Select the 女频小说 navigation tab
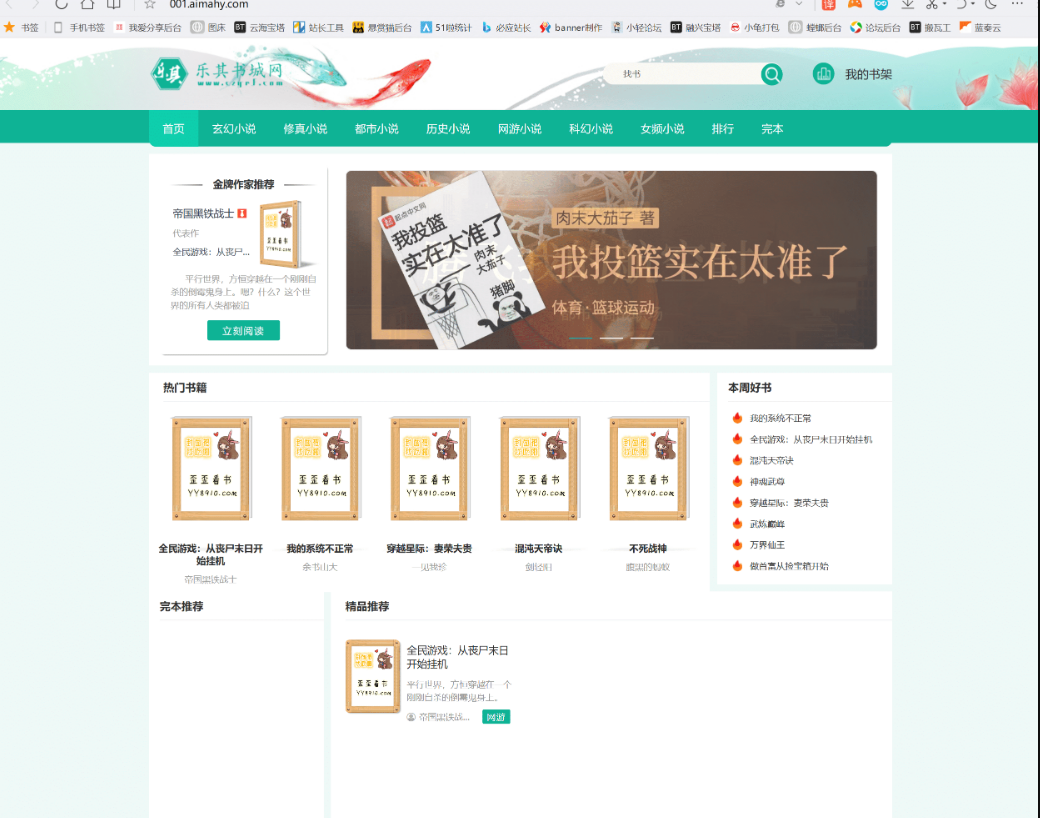This screenshot has width=1040, height=818. 663,129
